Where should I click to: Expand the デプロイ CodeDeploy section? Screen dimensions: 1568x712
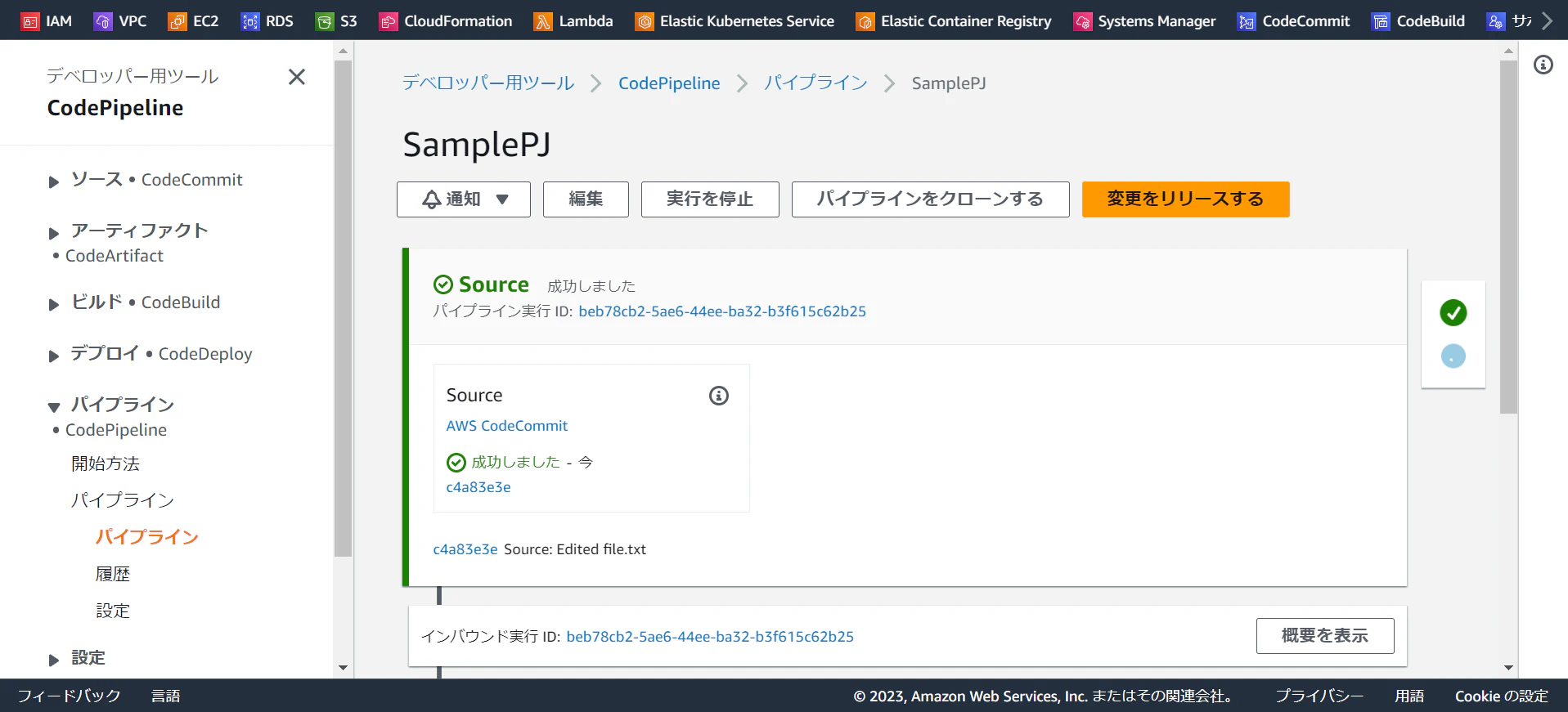(54, 356)
